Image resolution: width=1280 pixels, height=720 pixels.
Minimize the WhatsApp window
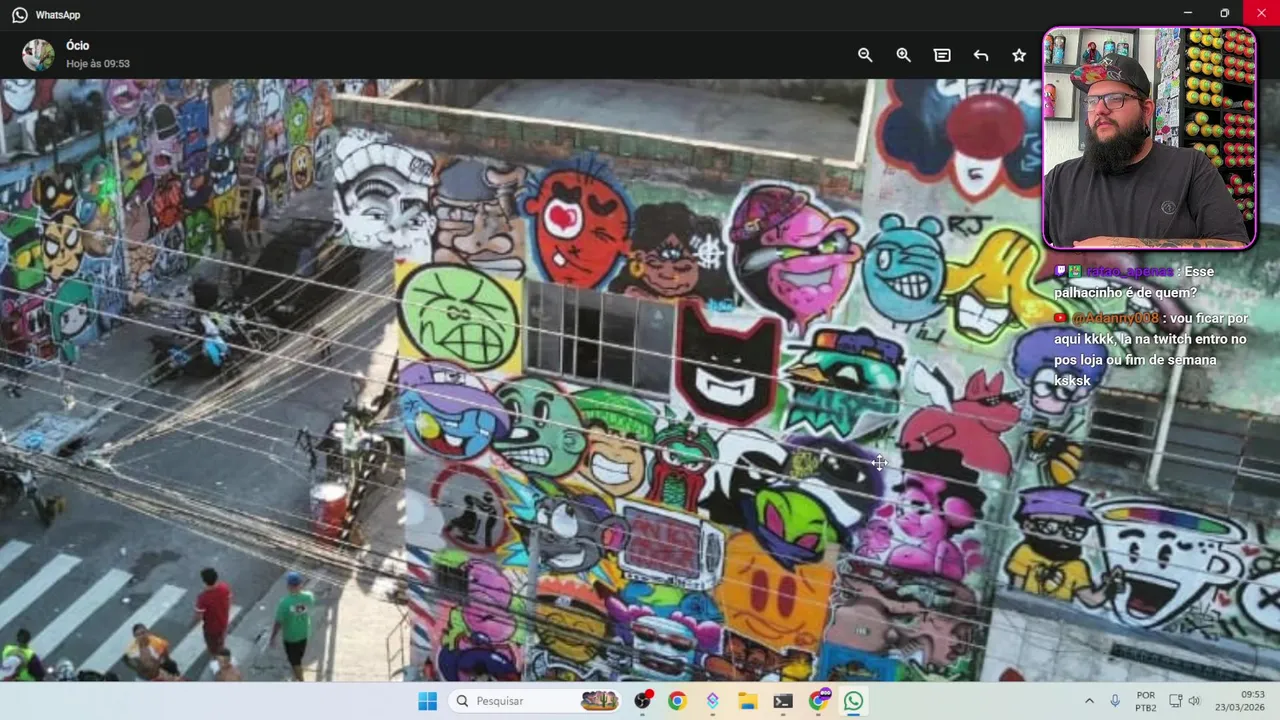pos(1187,13)
